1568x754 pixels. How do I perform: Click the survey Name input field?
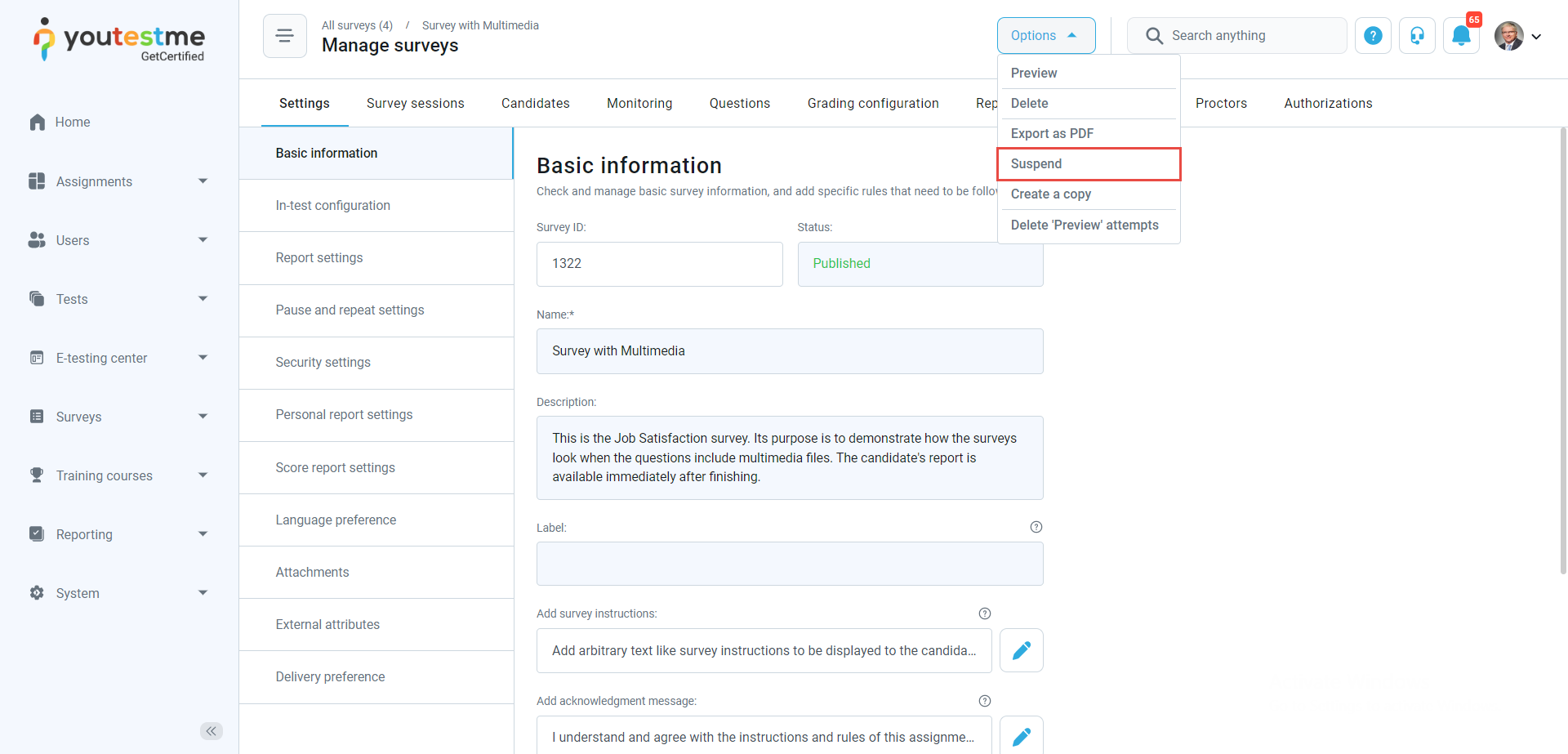(x=789, y=351)
